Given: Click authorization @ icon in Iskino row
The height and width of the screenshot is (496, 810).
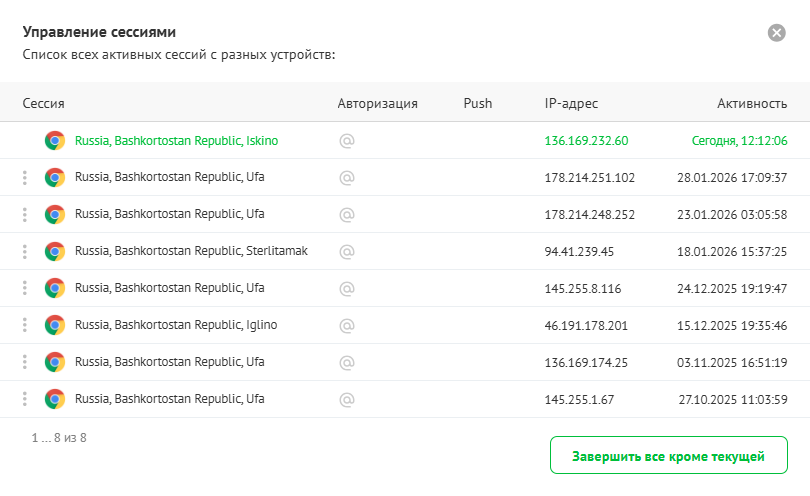Looking at the screenshot, I should coord(347,141).
